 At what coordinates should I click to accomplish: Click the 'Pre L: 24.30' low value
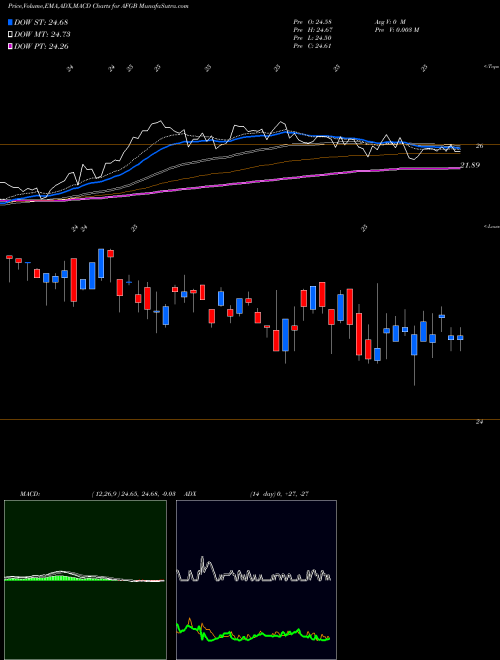pos(312,38)
